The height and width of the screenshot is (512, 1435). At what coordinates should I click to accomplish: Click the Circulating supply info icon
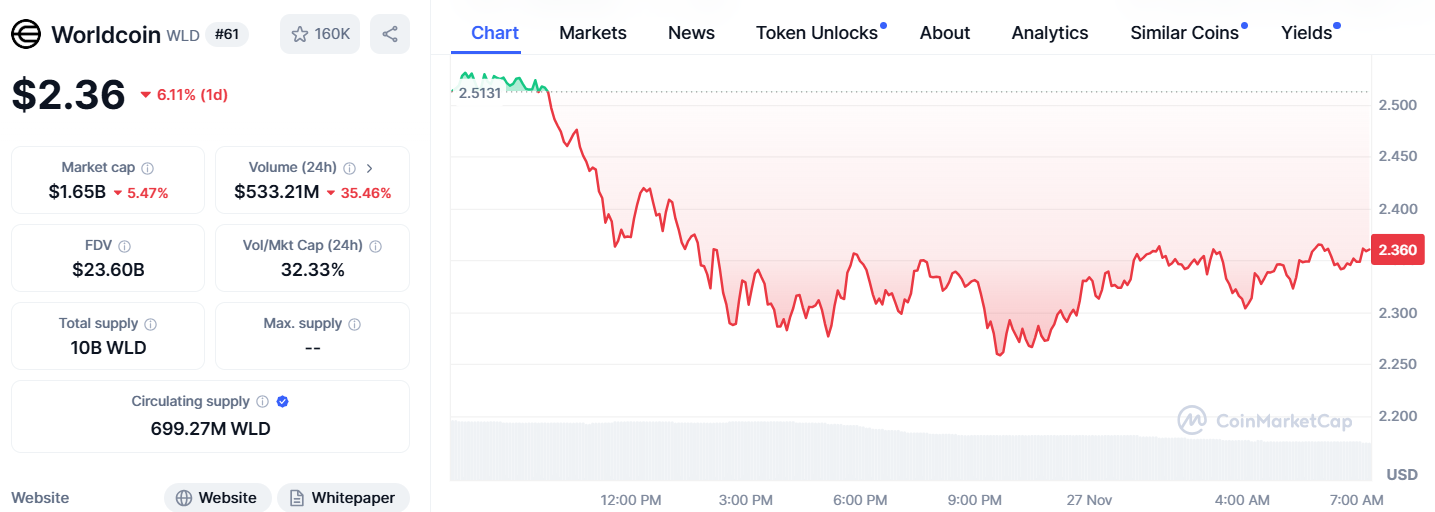coord(262,402)
